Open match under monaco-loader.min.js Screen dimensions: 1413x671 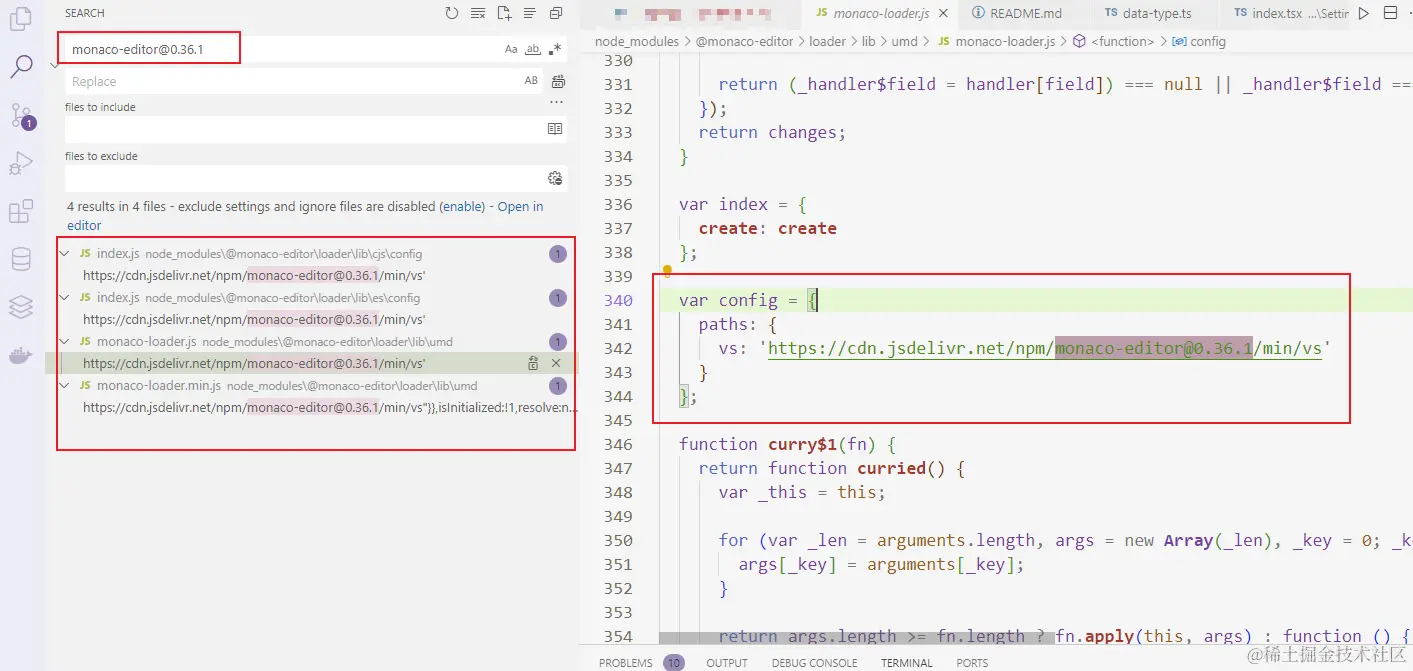coord(330,408)
